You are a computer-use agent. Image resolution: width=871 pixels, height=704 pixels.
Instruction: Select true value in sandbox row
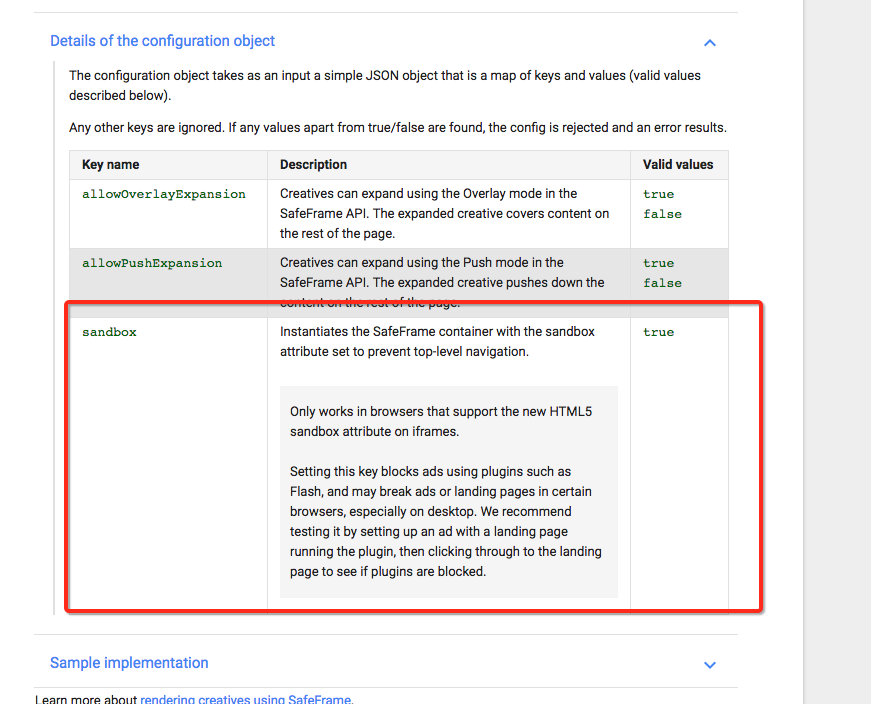click(x=658, y=332)
